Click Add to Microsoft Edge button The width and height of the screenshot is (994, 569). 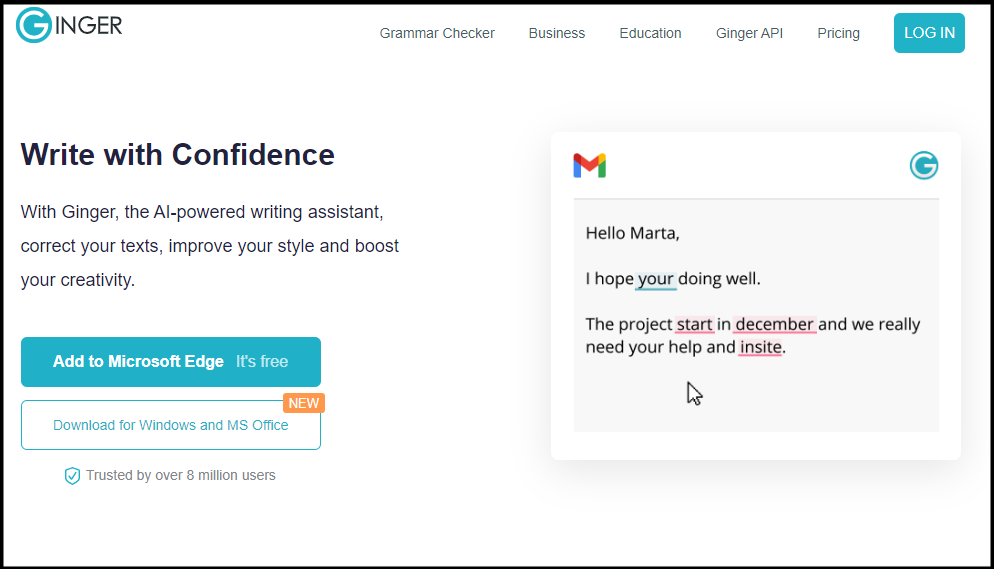171,362
